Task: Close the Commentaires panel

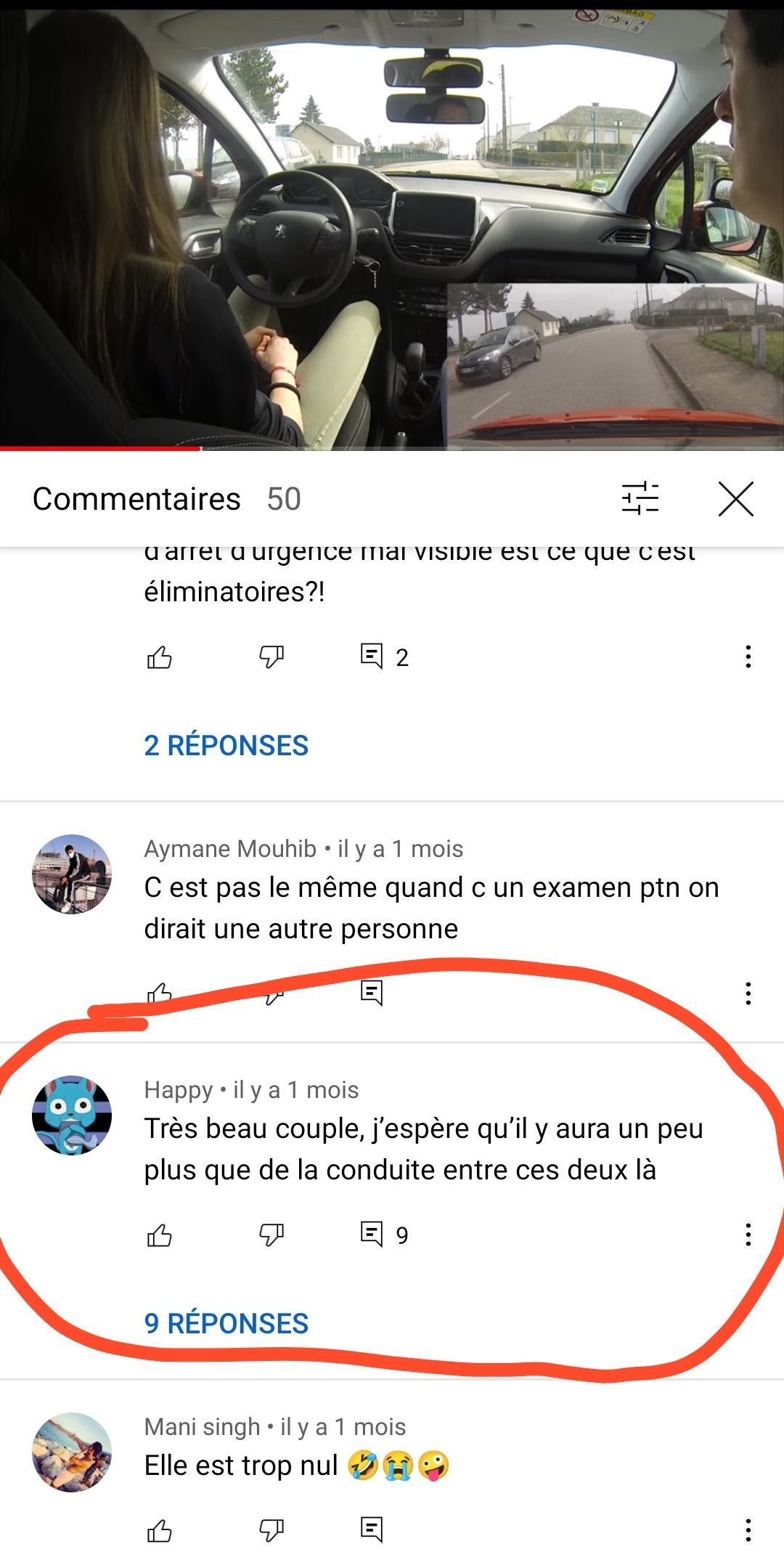Action: (735, 499)
